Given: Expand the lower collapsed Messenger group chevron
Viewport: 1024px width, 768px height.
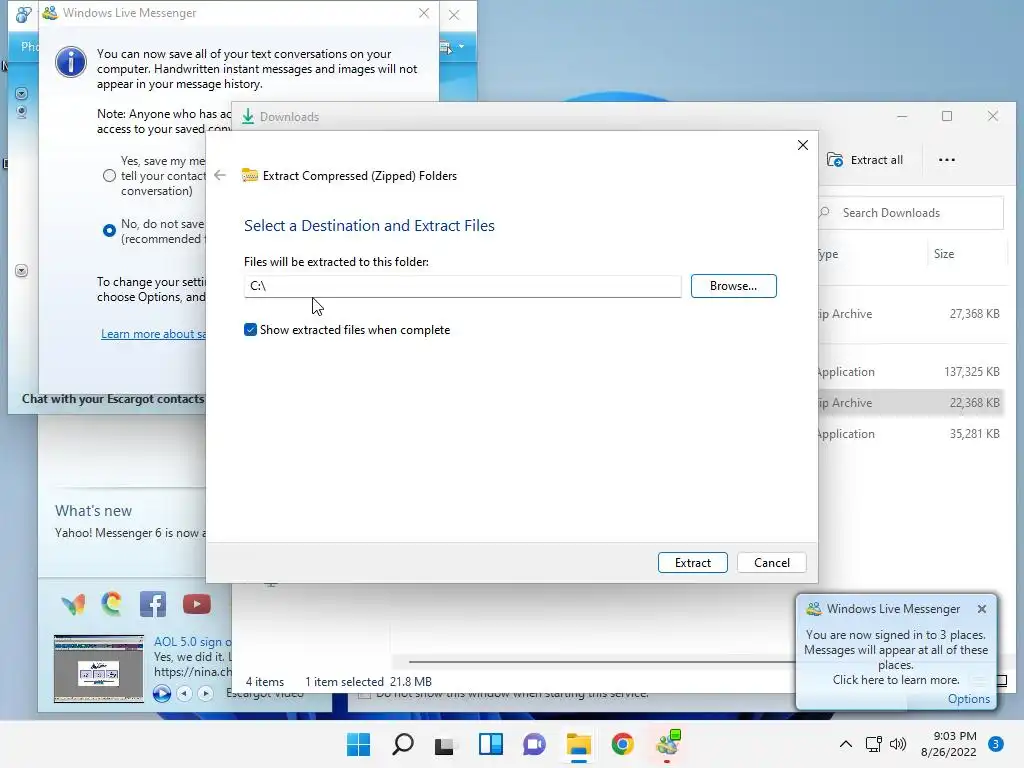Looking at the screenshot, I should point(21,270).
